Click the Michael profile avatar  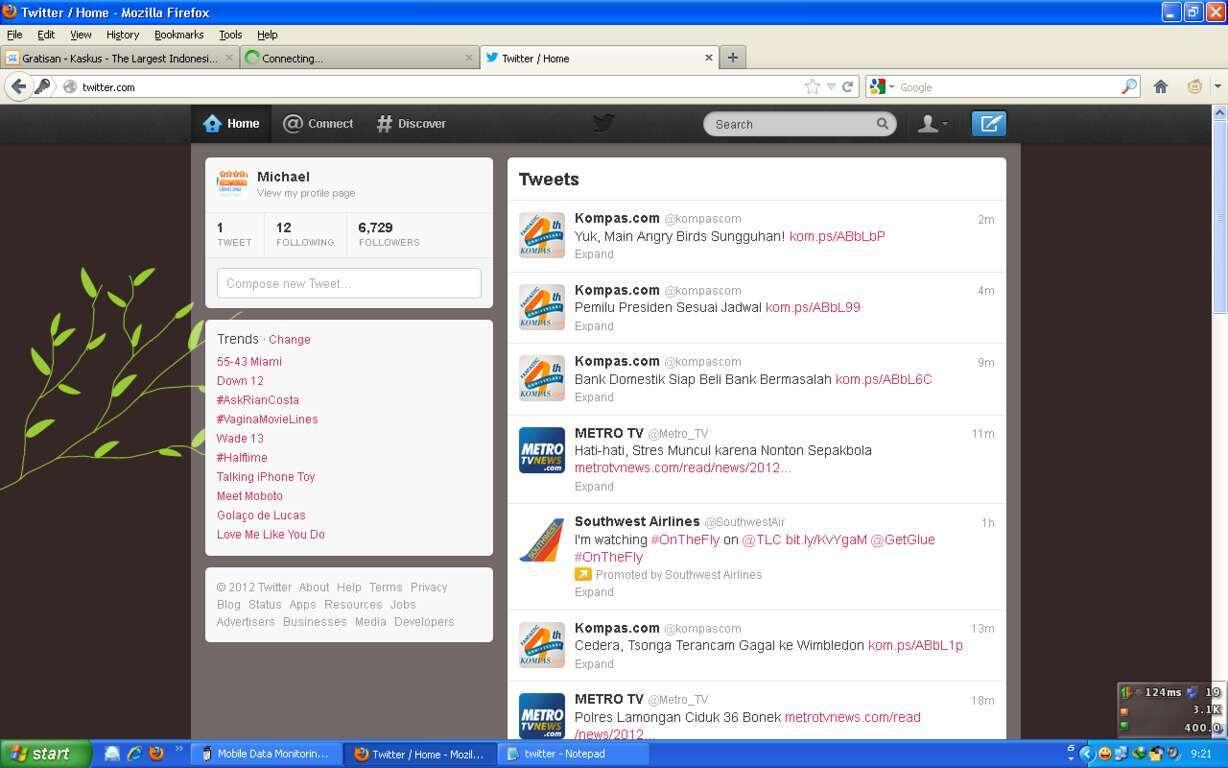pyautogui.click(x=232, y=183)
